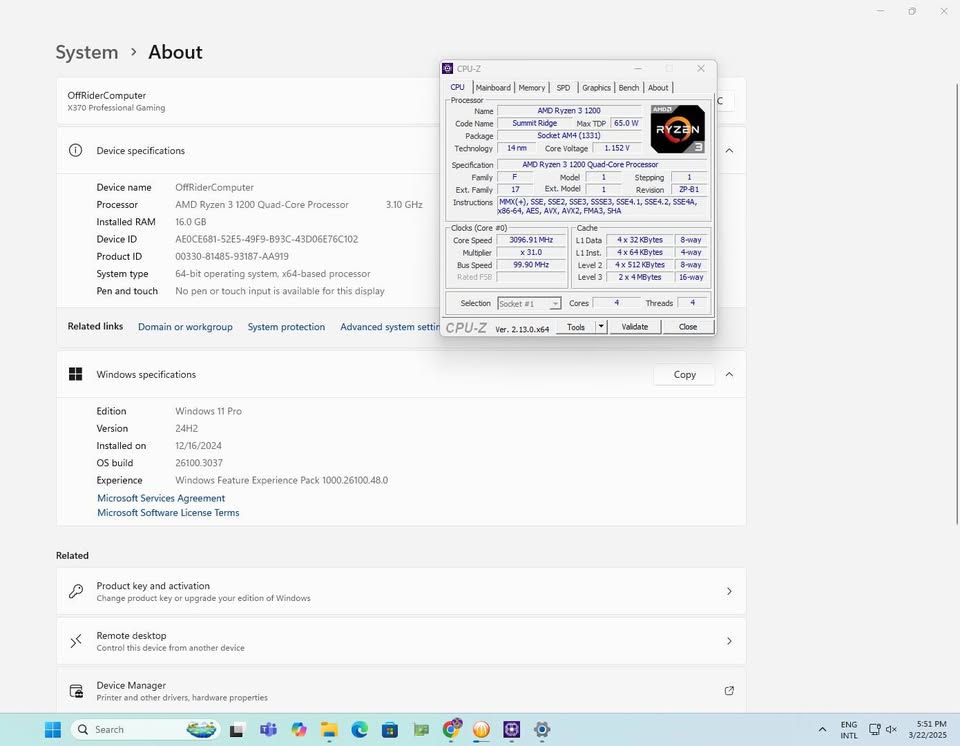The height and width of the screenshot is (746, 960).
Task: Click the CPU name field AMD Ryzen 3 1200
Action: (x=569, y=111)
